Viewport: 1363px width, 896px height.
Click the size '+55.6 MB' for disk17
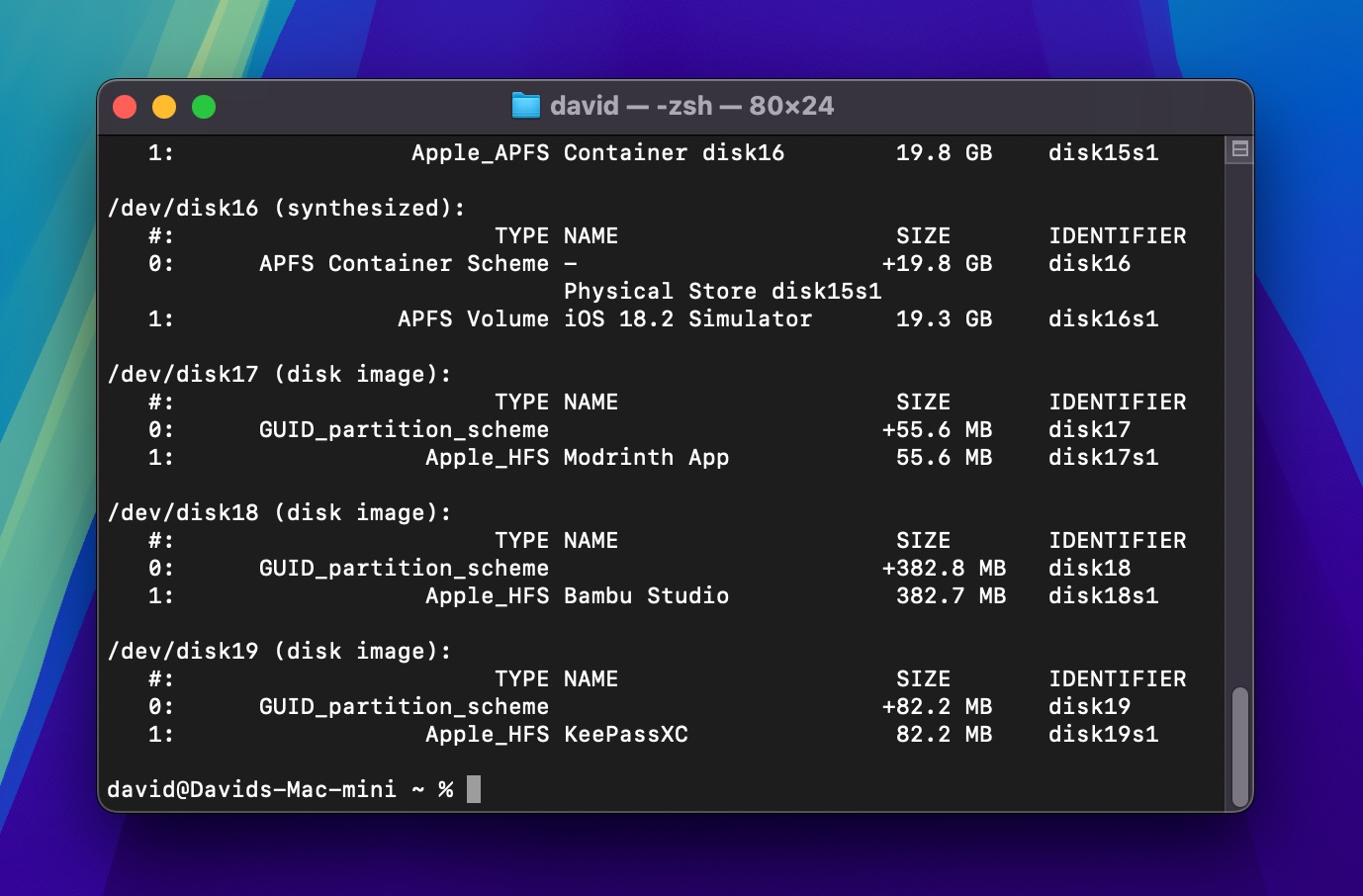tap(937, 429)
